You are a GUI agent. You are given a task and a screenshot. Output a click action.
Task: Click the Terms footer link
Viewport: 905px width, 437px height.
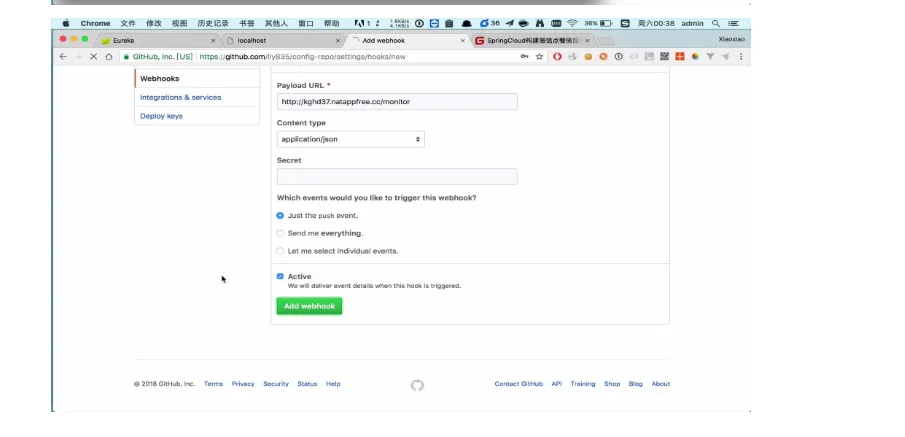pos(213,384)
